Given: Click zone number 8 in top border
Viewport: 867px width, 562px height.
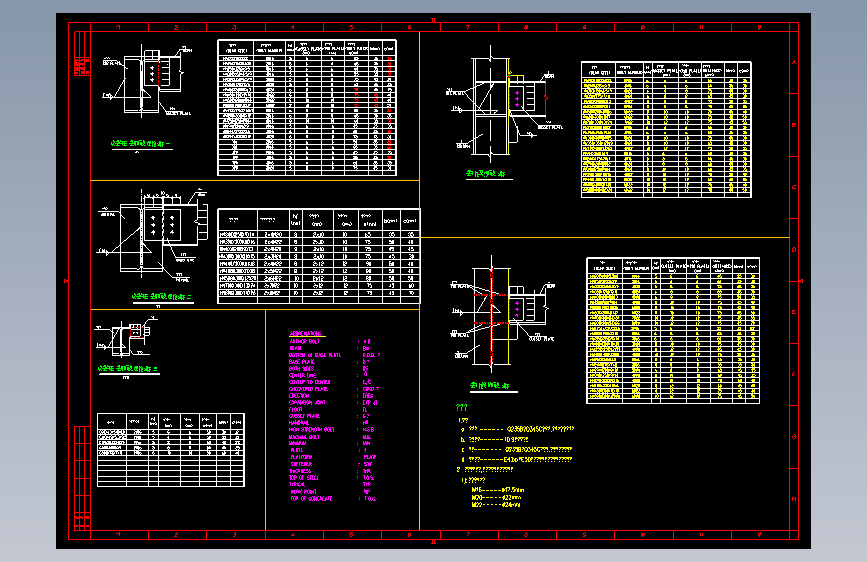Looking at the screenshot, I should tap(526, 27).
